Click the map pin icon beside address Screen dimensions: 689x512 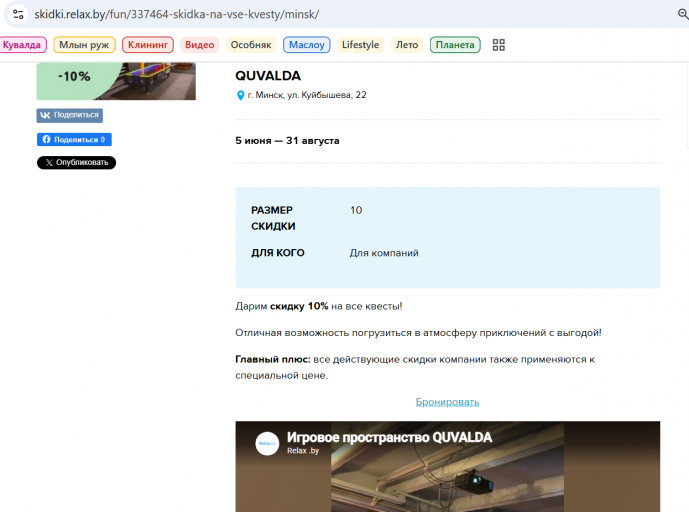coord(240,95)
